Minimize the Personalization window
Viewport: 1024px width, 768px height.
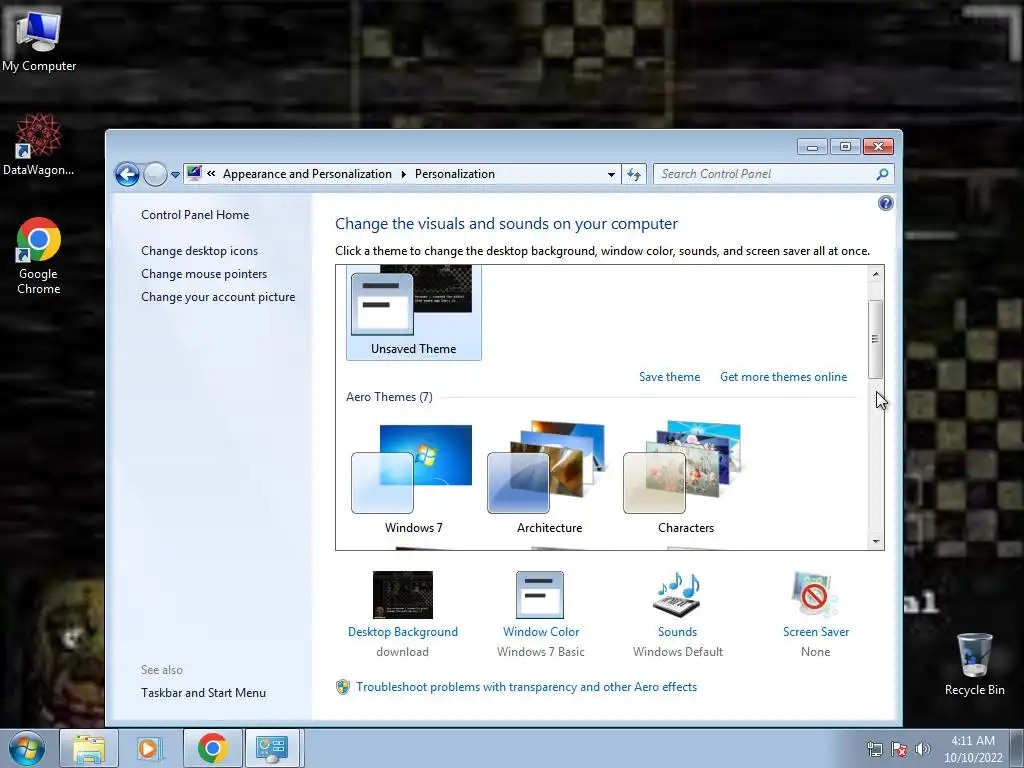point(812,147)
